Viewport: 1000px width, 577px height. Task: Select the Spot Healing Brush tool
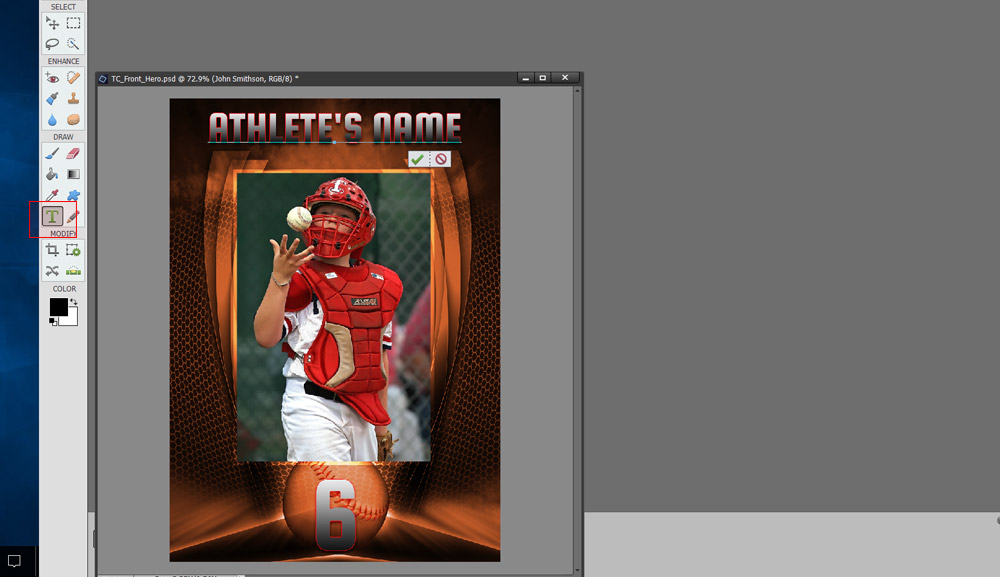[x=73, y=78]
